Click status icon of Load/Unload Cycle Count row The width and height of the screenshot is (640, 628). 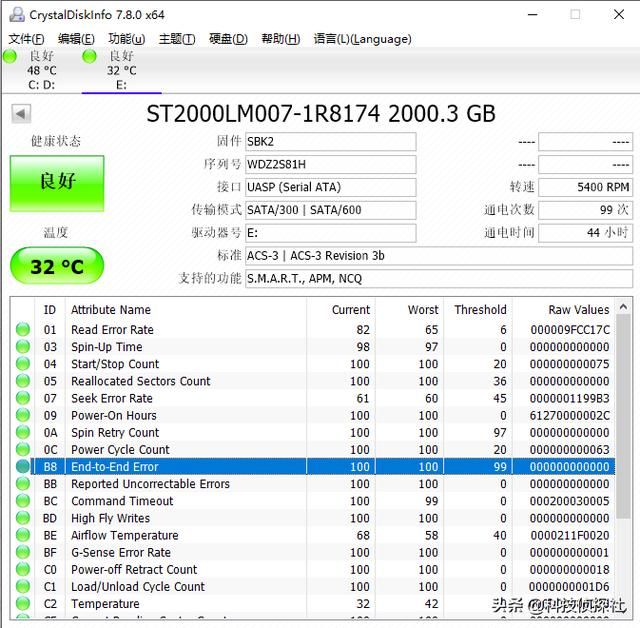(x=23, y=586)
